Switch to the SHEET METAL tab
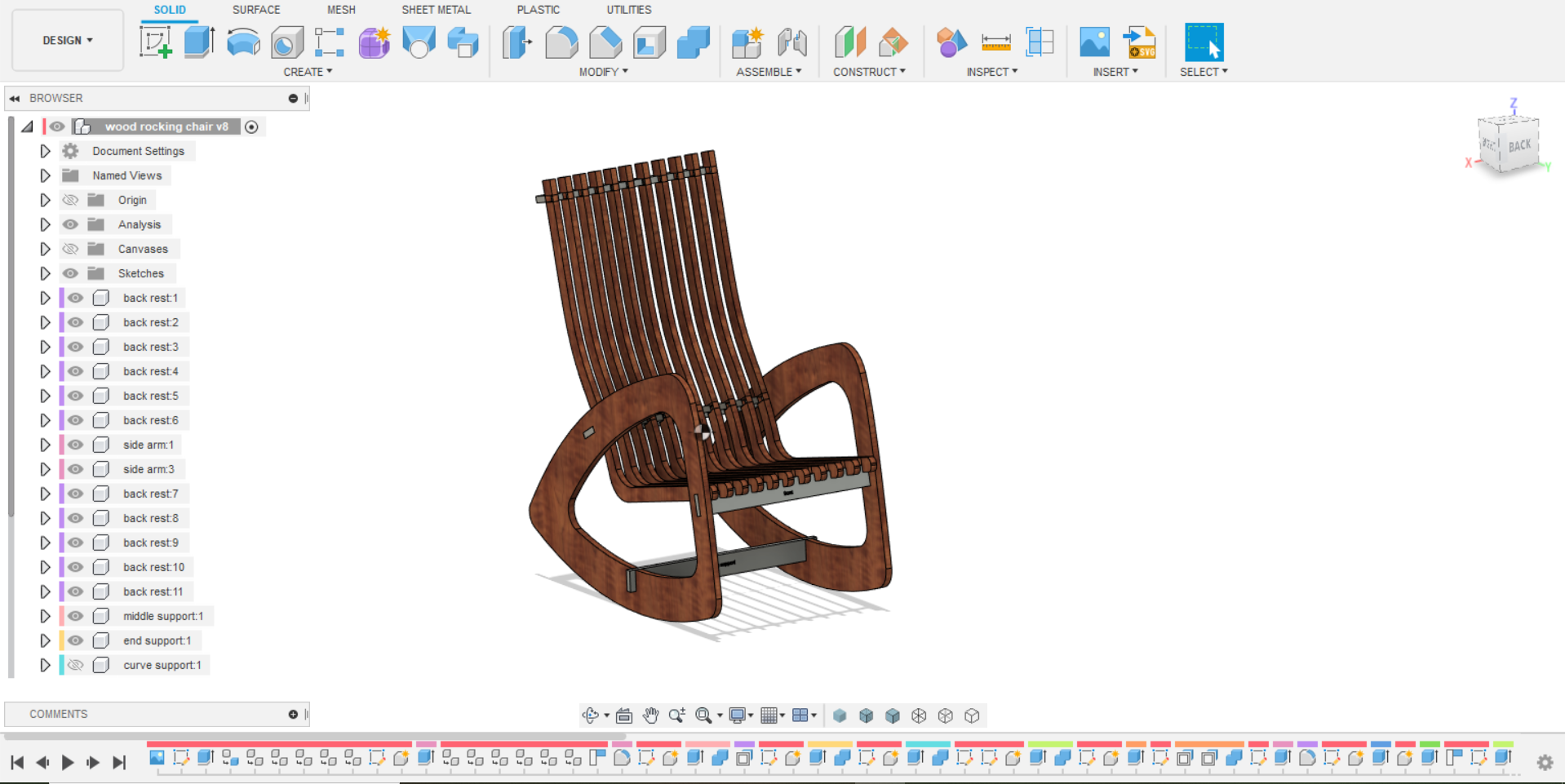This screenshot has height=784, width=1565. (436, 10)
